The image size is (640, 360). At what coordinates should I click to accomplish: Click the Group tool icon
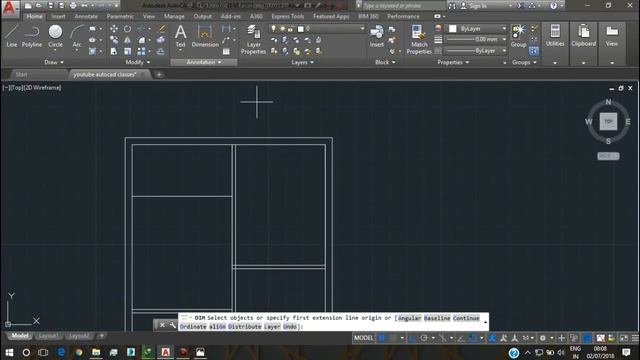518,36
